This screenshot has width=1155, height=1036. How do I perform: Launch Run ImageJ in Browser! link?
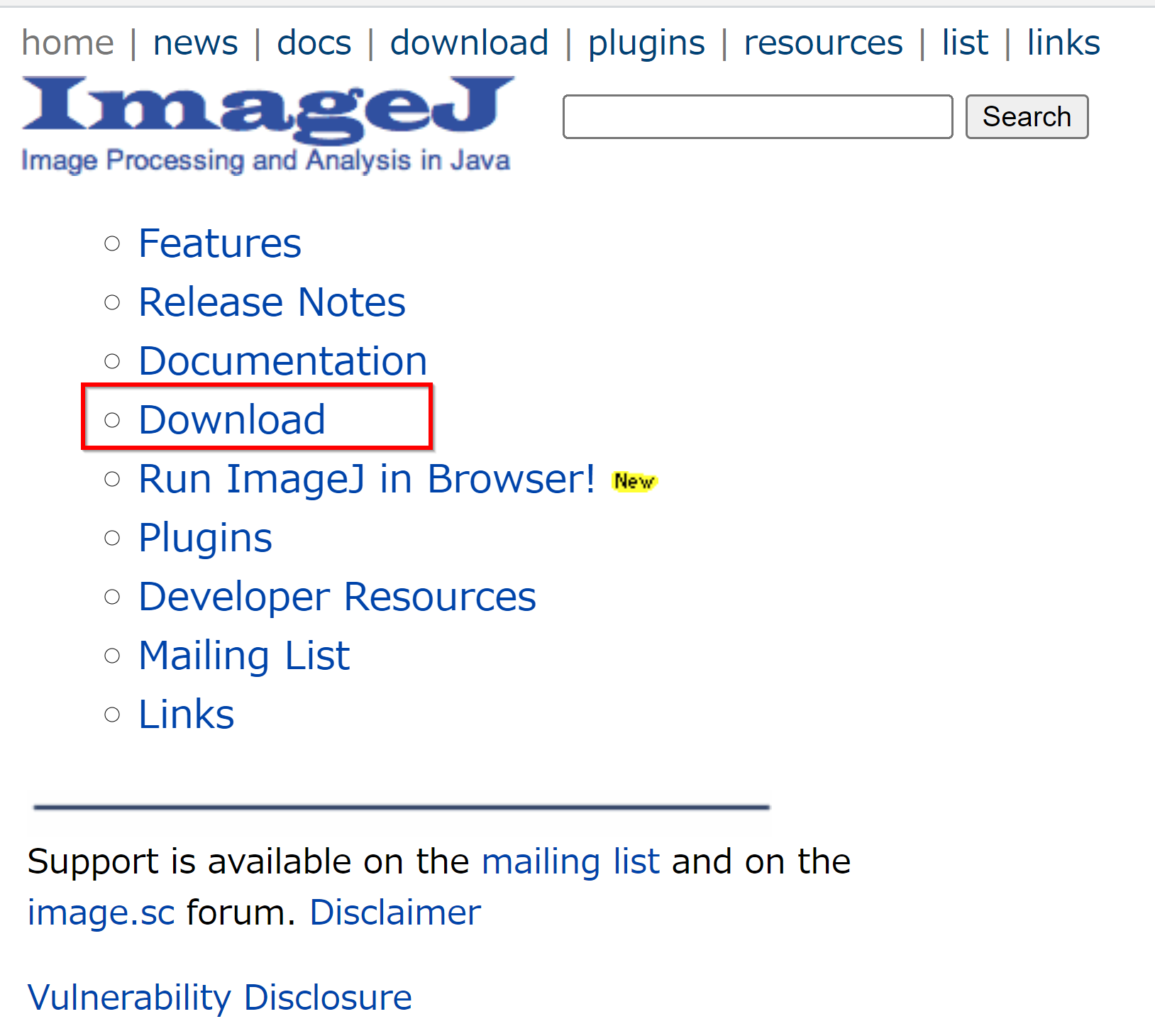click(x=367, y=479)
